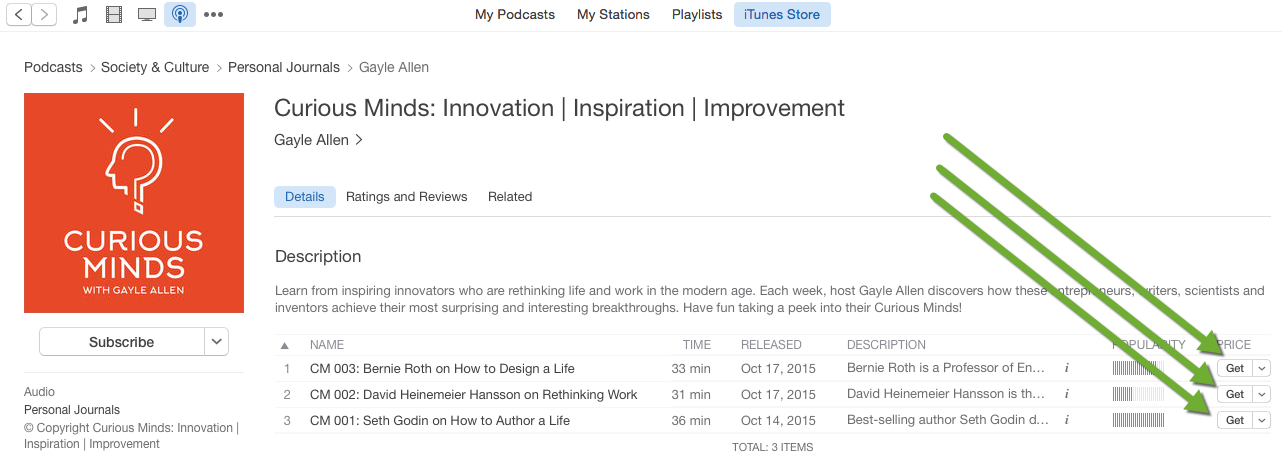Toggle sort order via triangle column header
Screen dimensions: 1282x471
coord(286,345)
